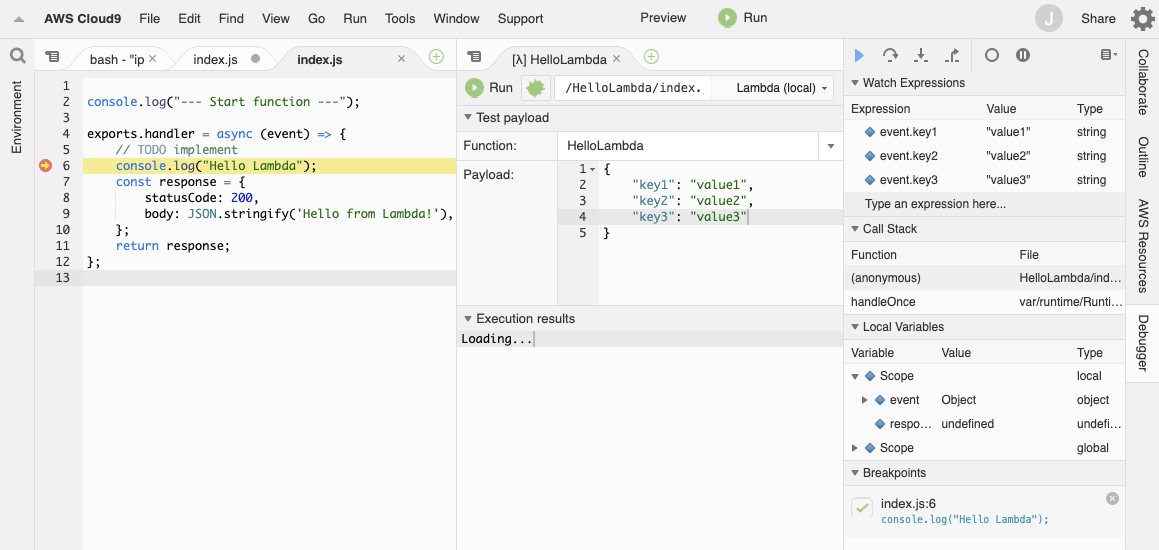Viewport: 1159px width, 550px height.
Task: Click the Preview button
Action: click(663, 18)
